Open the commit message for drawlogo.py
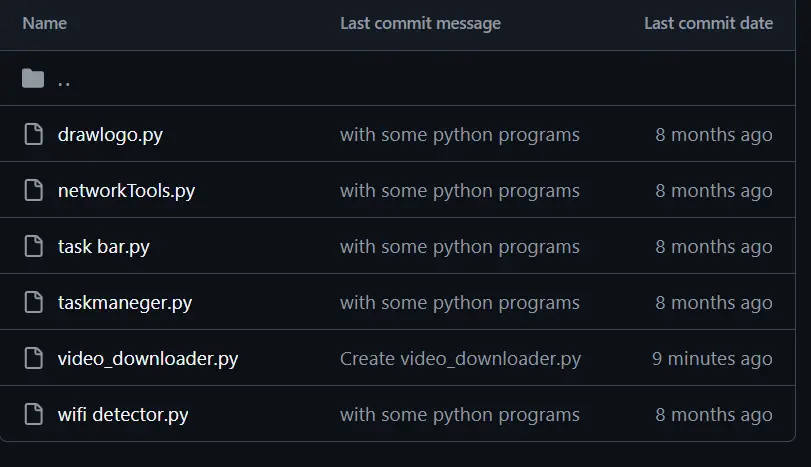Image resolution: width=811 pixels, height=467 pixels. click(x=459, y=135)
